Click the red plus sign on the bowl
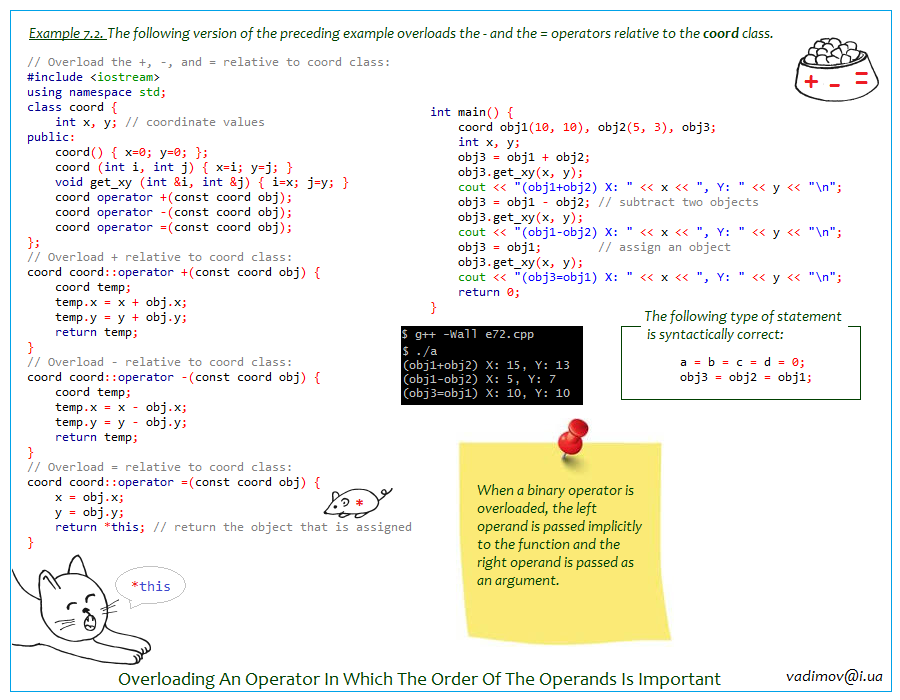Viewport: 900px width, 700px height. coord(811,81)
